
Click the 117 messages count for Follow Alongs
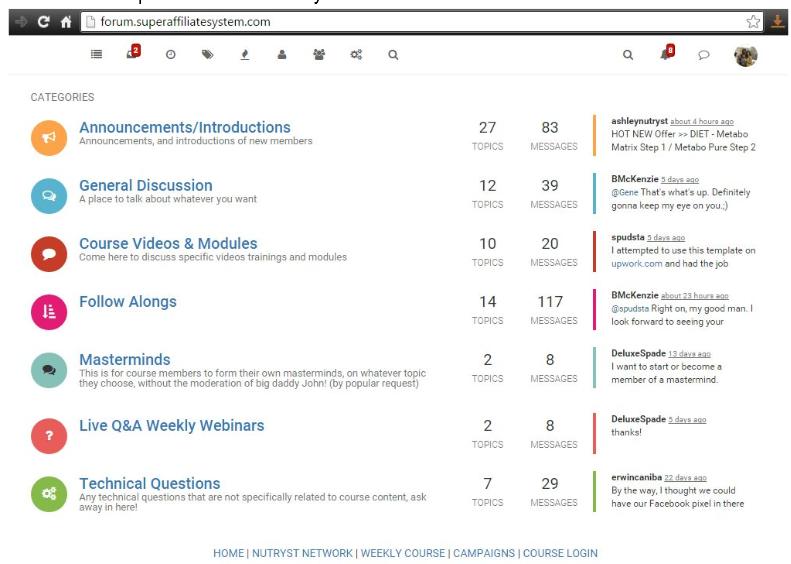click(550, 302)
